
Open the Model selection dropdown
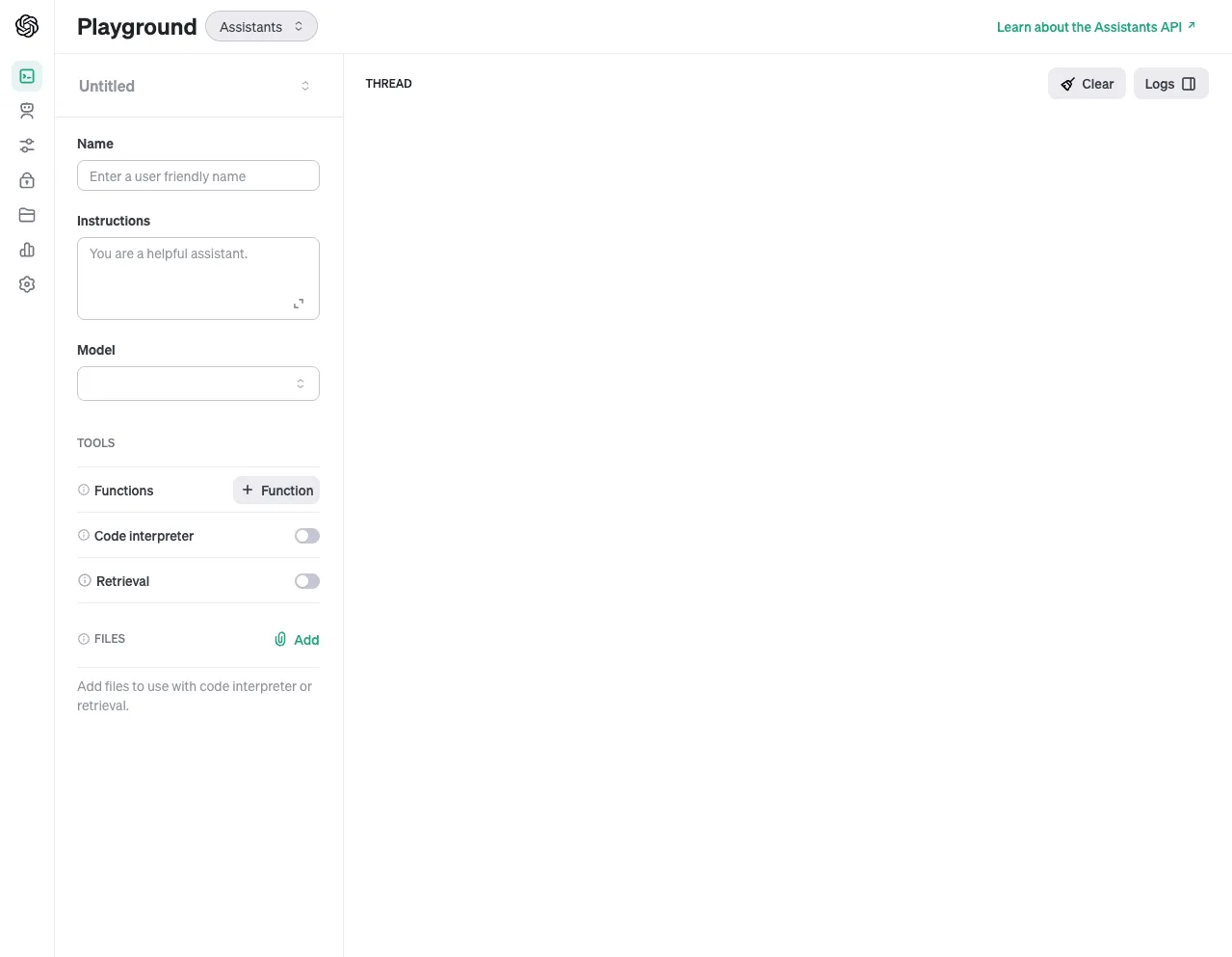click(197, 383)
